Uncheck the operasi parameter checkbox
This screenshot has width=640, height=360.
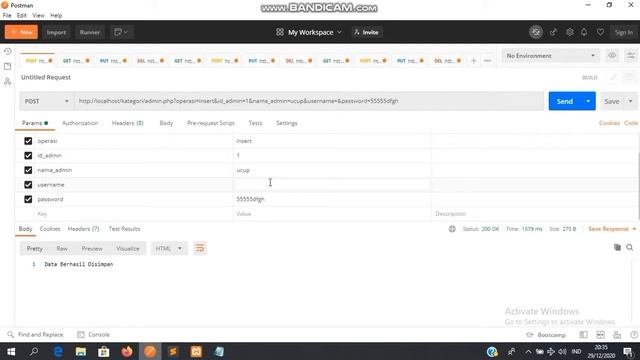tap(28, 141)
